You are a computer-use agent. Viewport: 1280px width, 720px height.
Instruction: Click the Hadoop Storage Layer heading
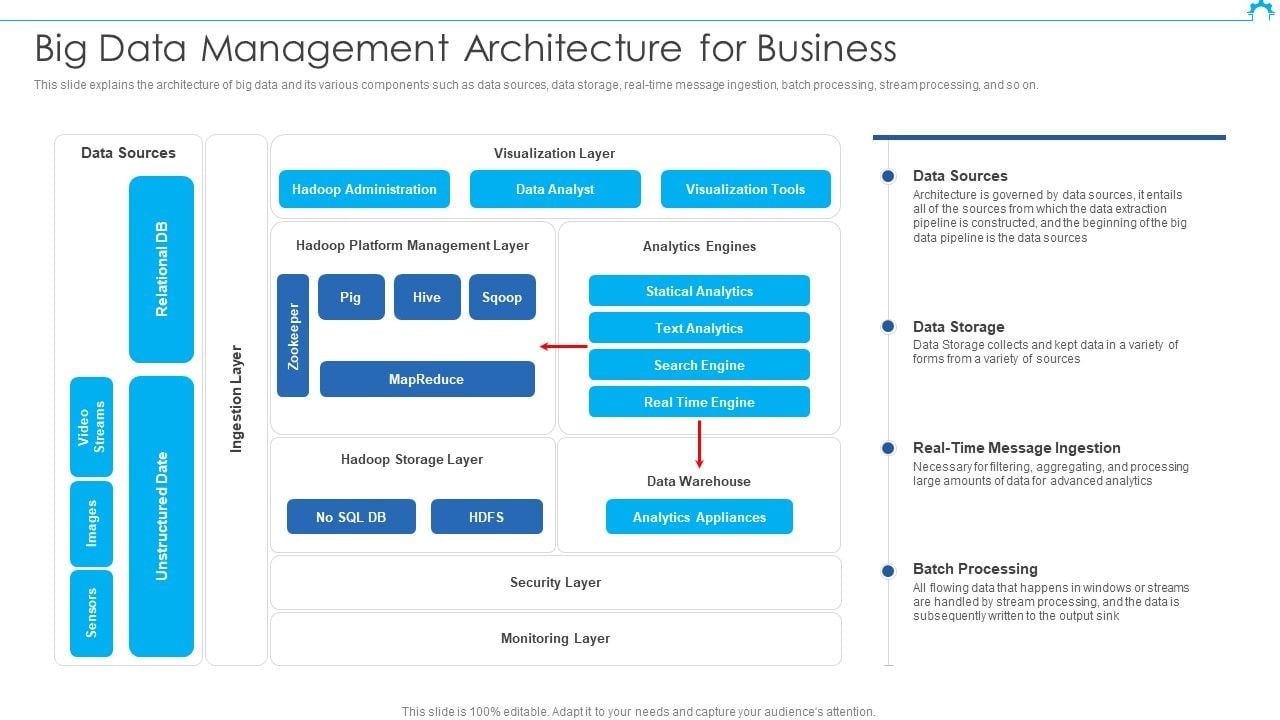tap(412, 460)
